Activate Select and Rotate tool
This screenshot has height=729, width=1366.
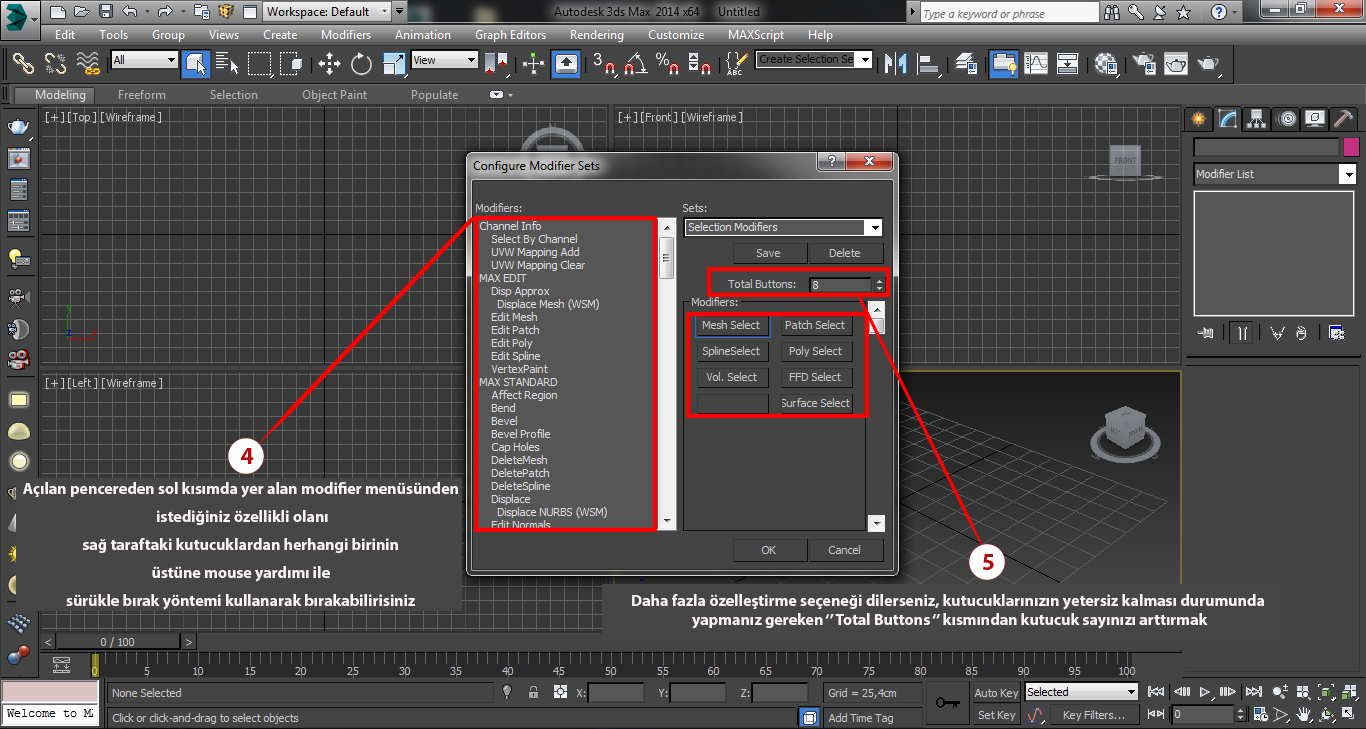[361, 63]
